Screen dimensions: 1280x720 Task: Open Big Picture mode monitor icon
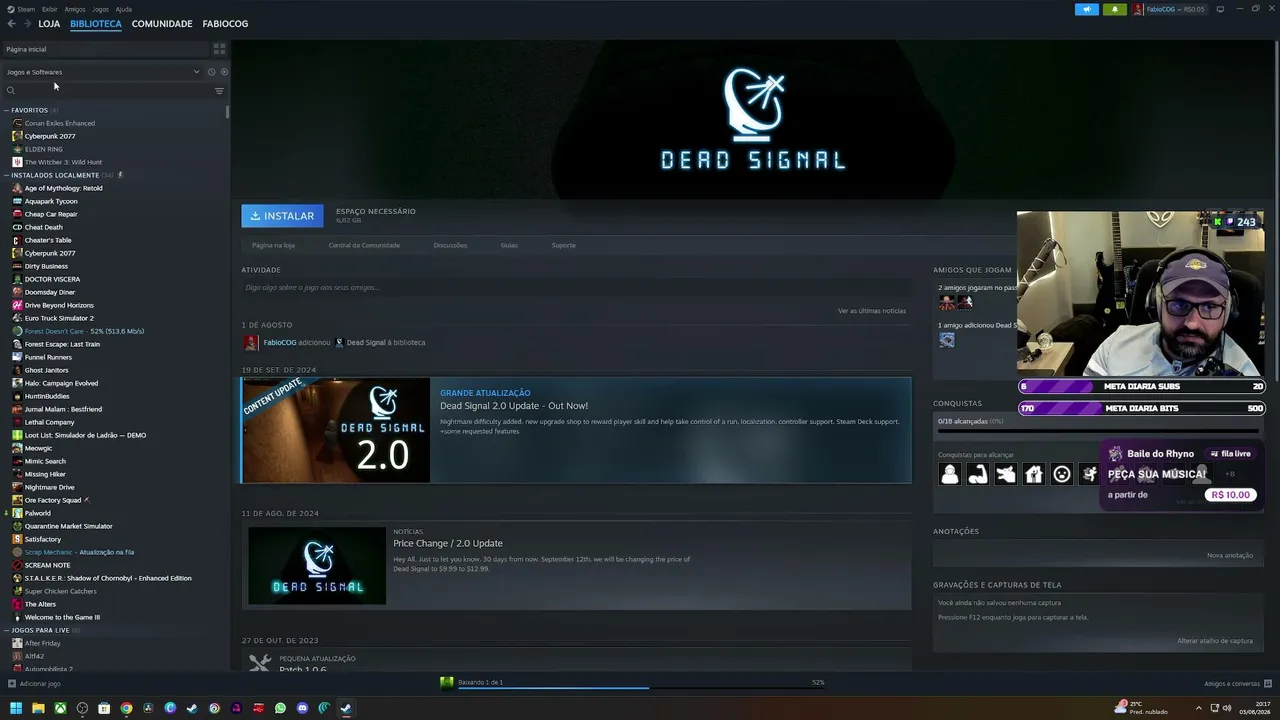[1220, 9]
